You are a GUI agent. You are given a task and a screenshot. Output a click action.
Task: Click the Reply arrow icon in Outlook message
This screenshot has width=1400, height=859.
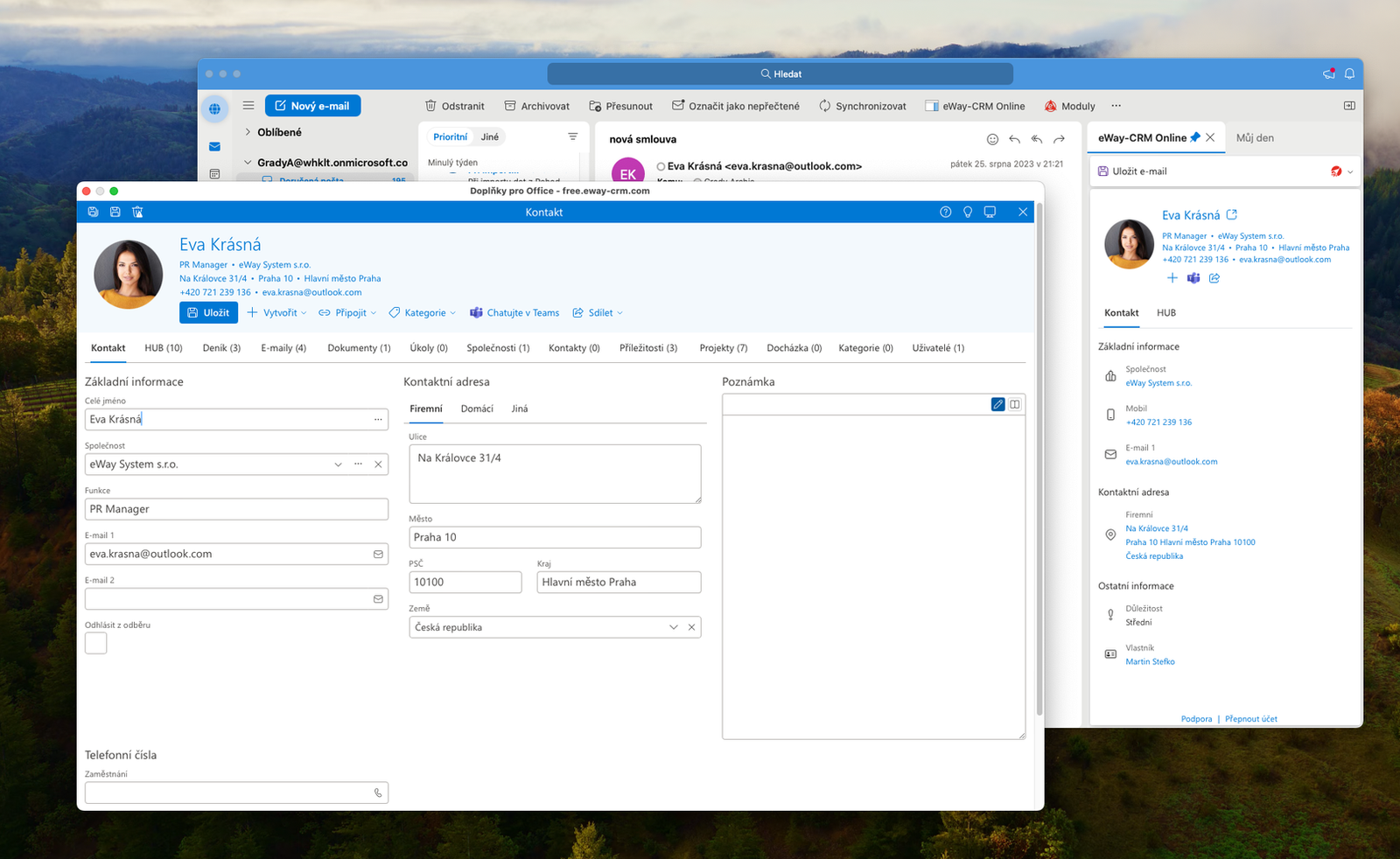[x=1015, y=139]
